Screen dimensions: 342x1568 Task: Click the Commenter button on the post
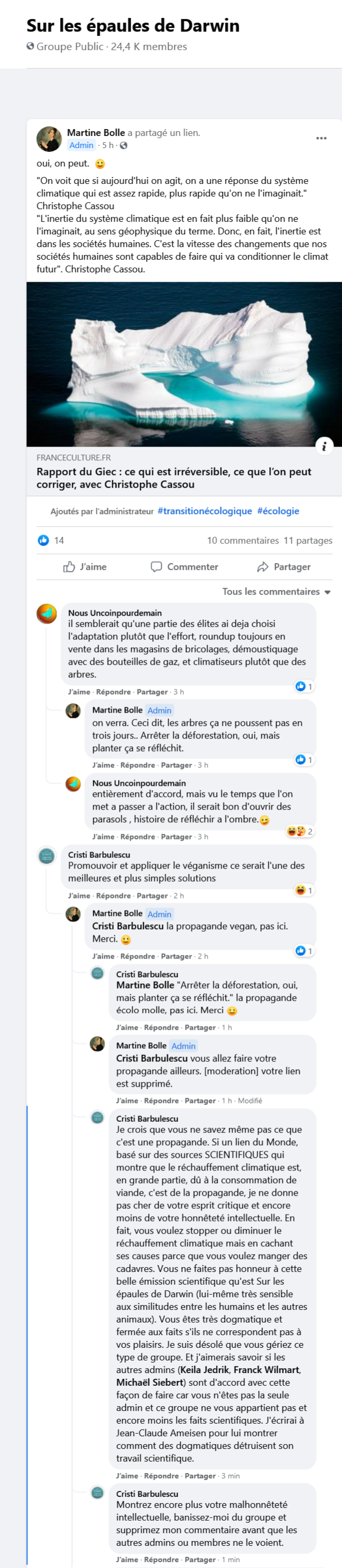pyautogui.click(x=184, y=567)
